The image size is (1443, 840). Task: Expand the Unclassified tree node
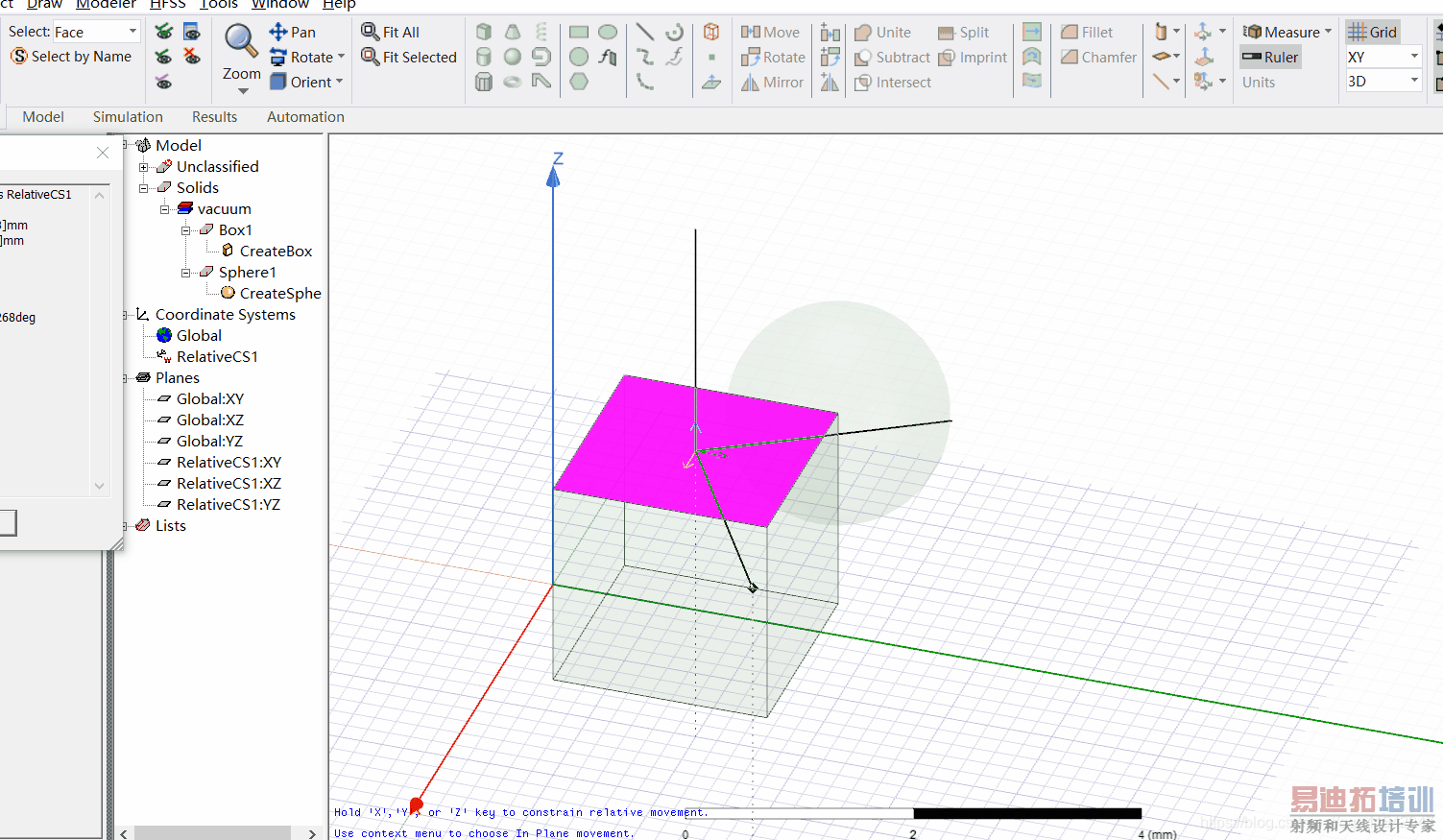pyautogui.click(x=143, y=167)
